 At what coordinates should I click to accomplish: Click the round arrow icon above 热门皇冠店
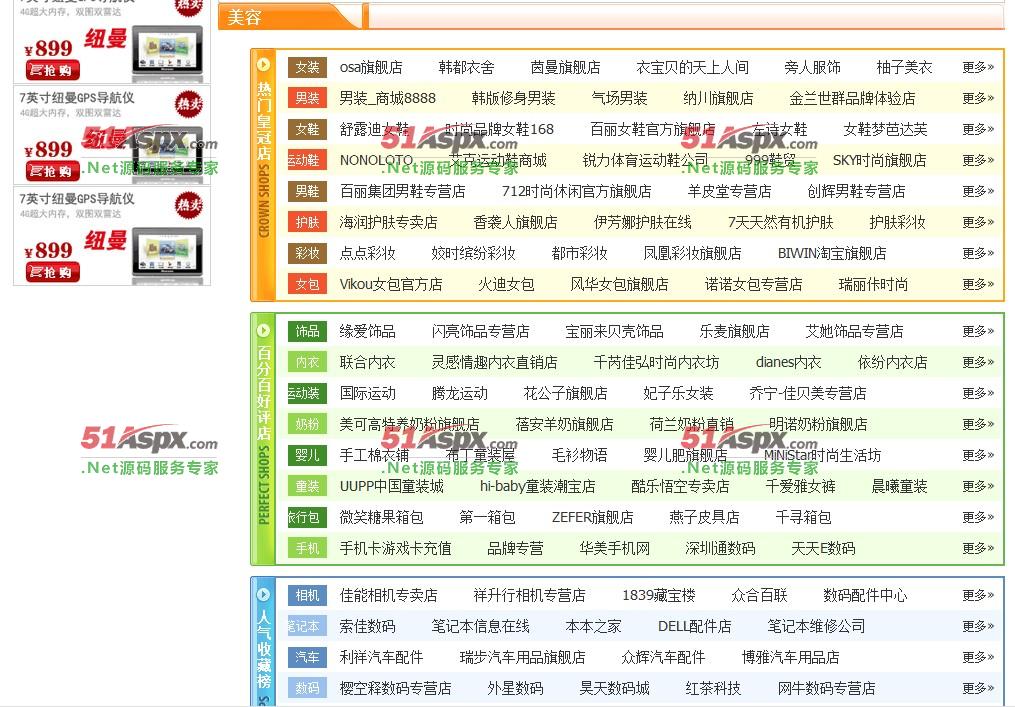pyautogui.click(x=263, y=64)
